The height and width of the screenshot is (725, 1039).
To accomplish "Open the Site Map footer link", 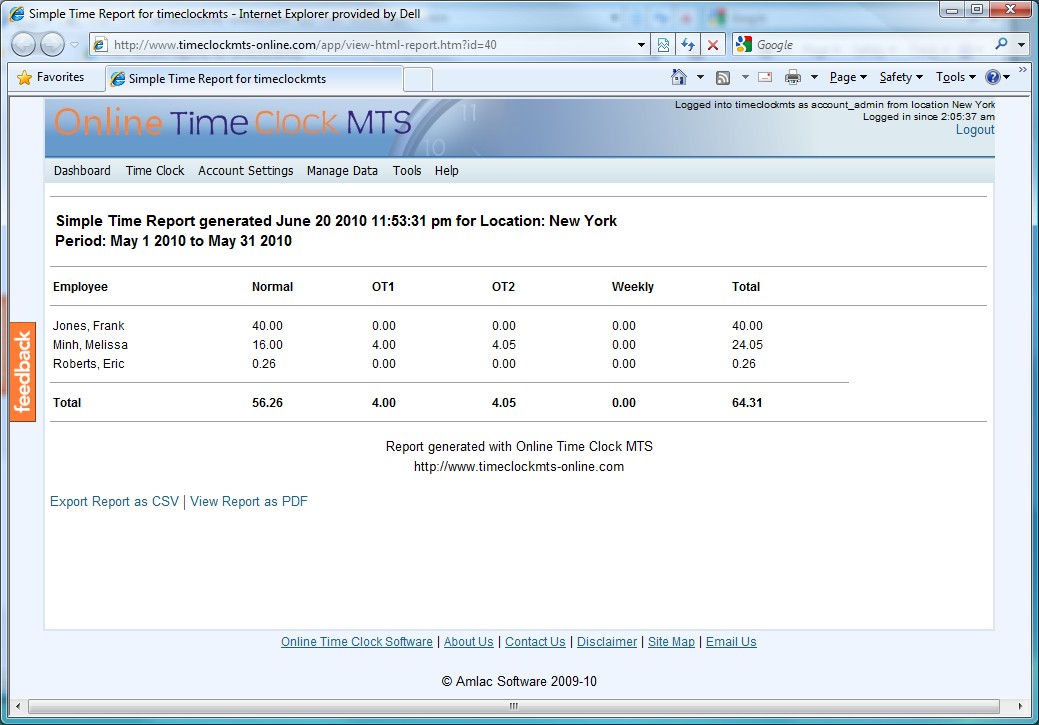I will (x=671, y=641).
